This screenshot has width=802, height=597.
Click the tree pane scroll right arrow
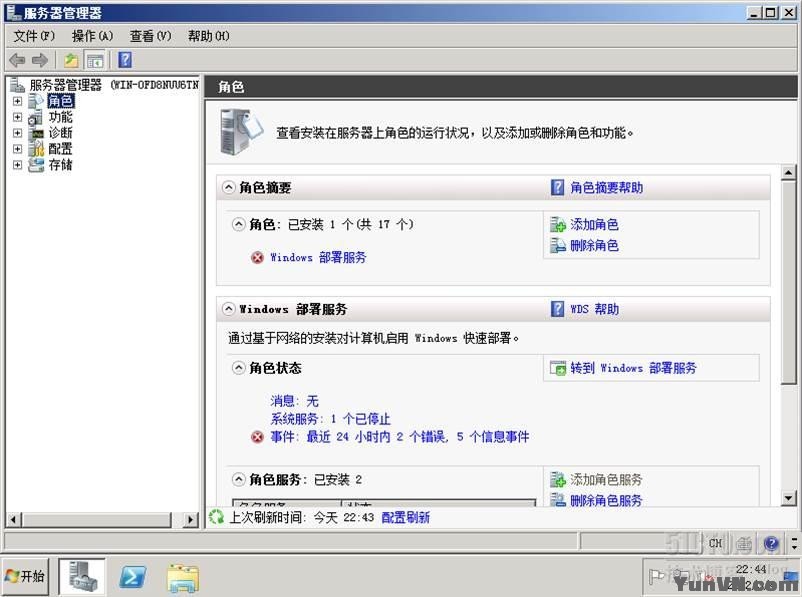coord(191,520)
